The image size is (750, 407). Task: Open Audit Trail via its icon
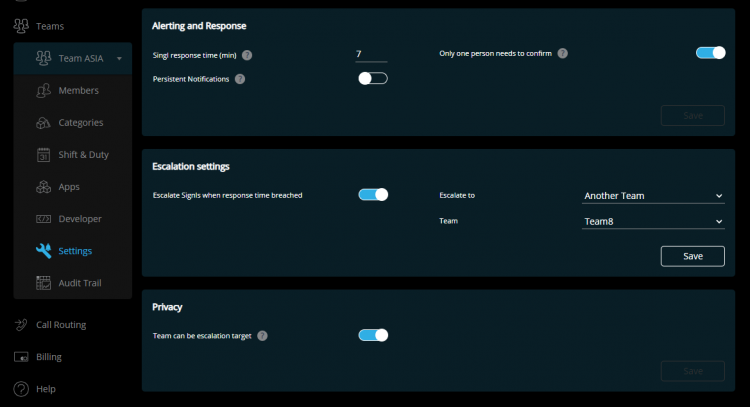coord(43,283)
